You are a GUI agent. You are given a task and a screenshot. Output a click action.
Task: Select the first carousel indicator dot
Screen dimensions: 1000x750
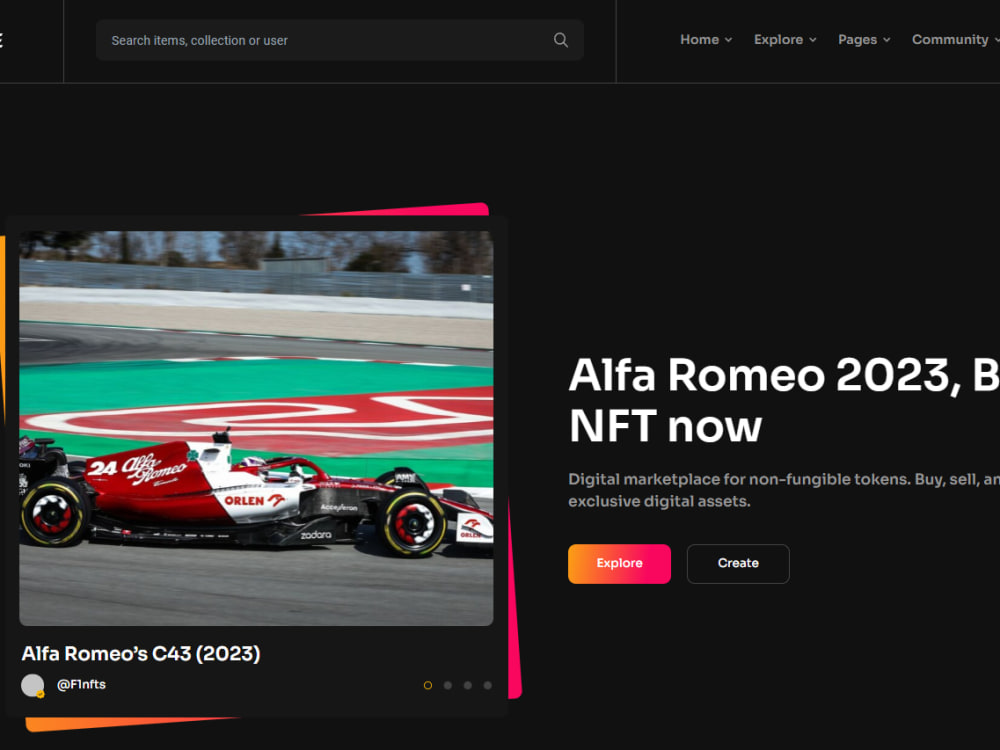click(x=427, y=685)
